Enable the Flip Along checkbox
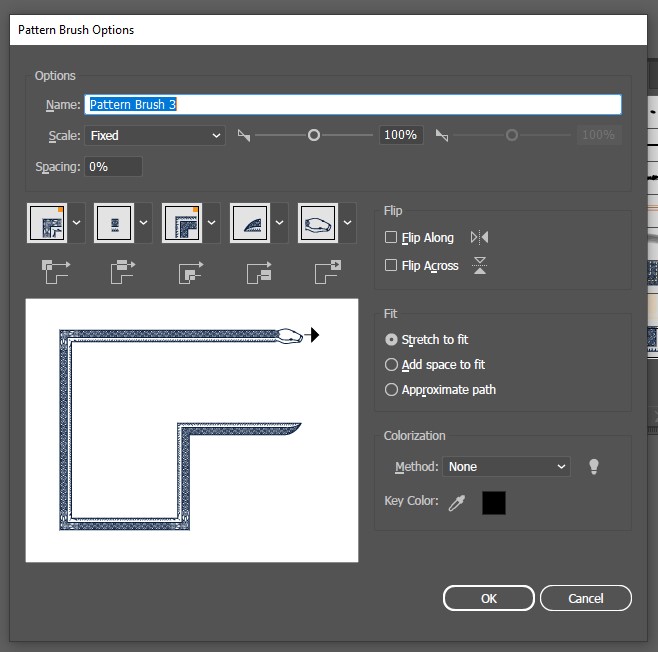This screenshot has height=652, width=658. 391,237
